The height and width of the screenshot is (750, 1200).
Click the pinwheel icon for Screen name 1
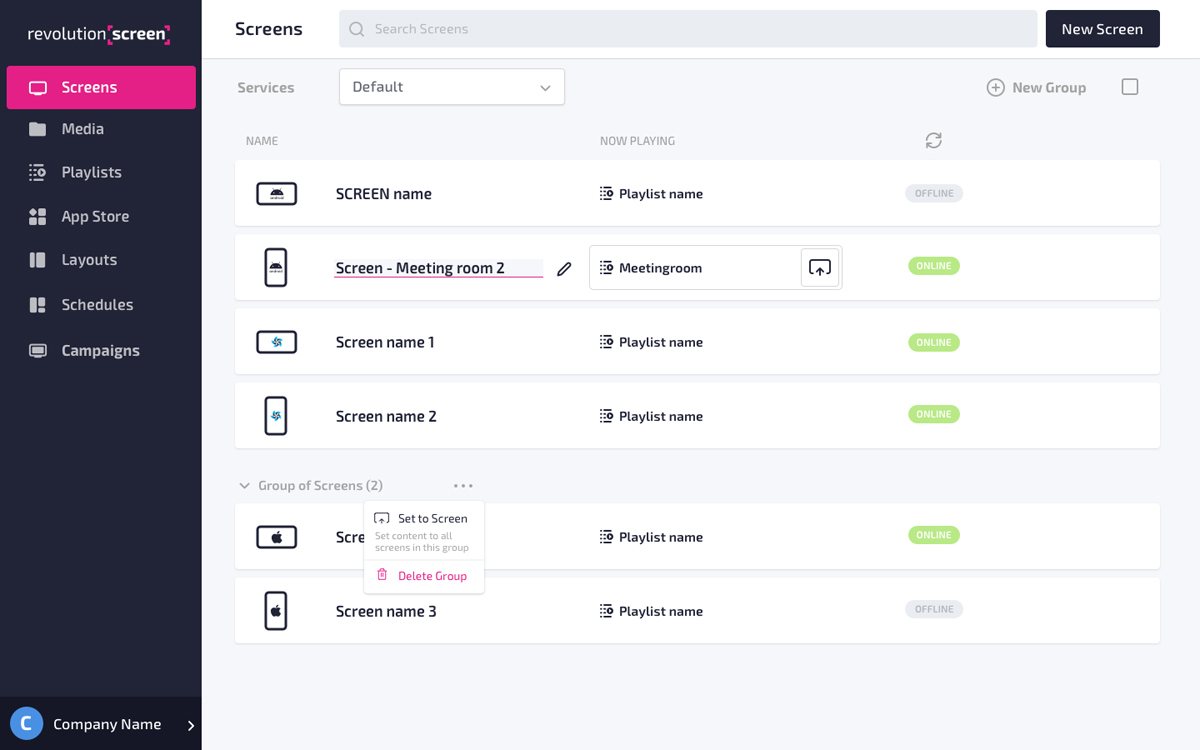click(277, 342)
